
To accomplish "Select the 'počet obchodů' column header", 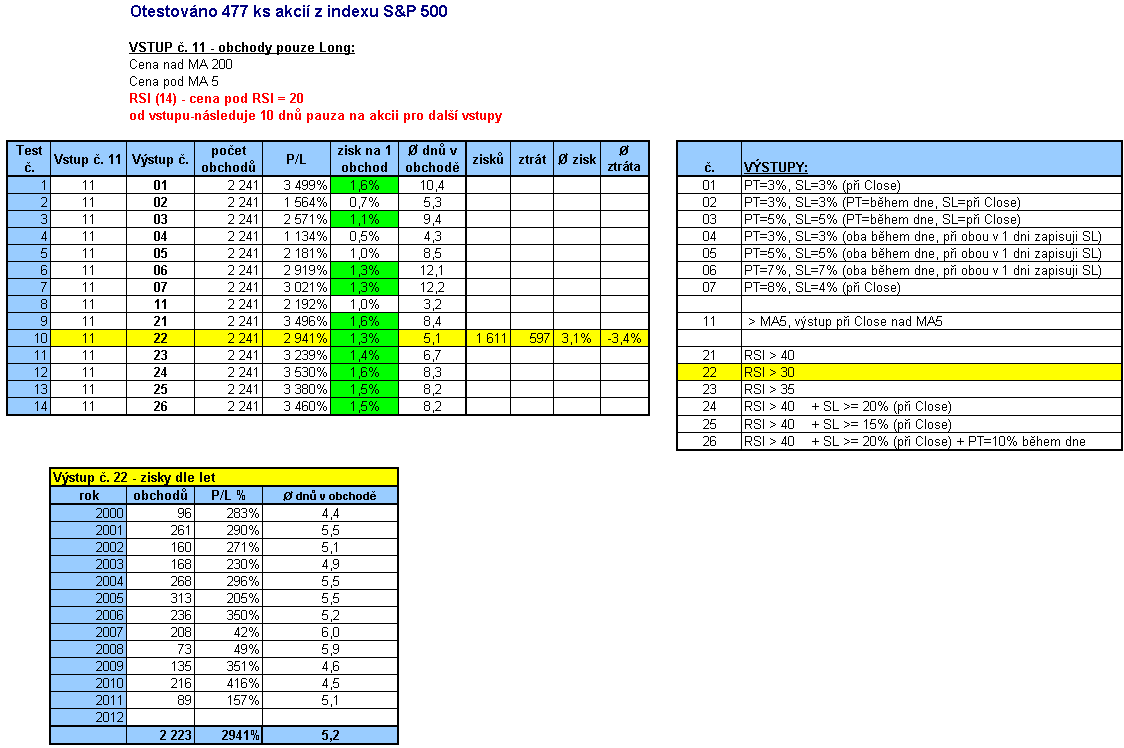I will click(x=229, y=158).
